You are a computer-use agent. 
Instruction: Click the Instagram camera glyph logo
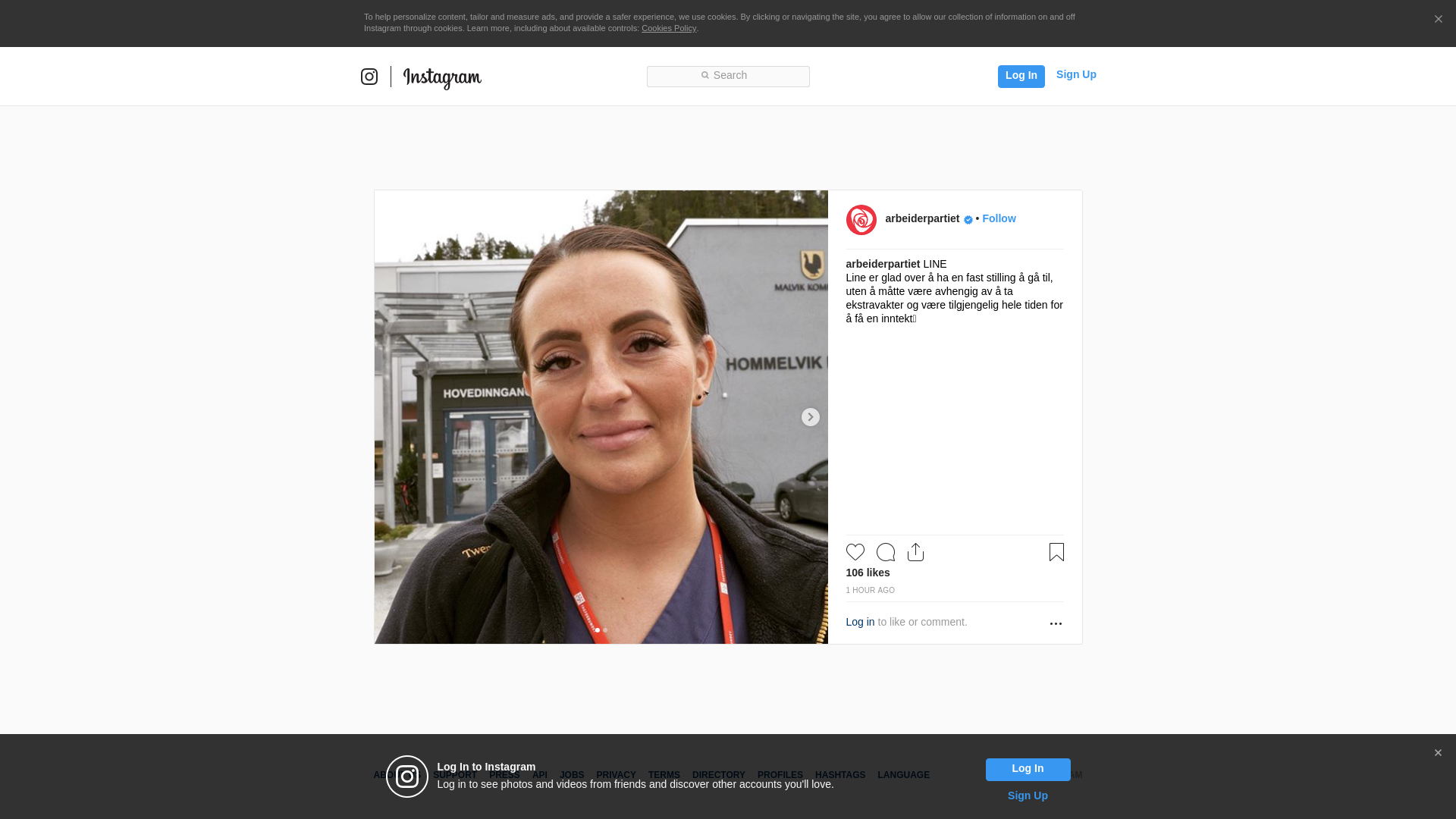click(369, 77)
